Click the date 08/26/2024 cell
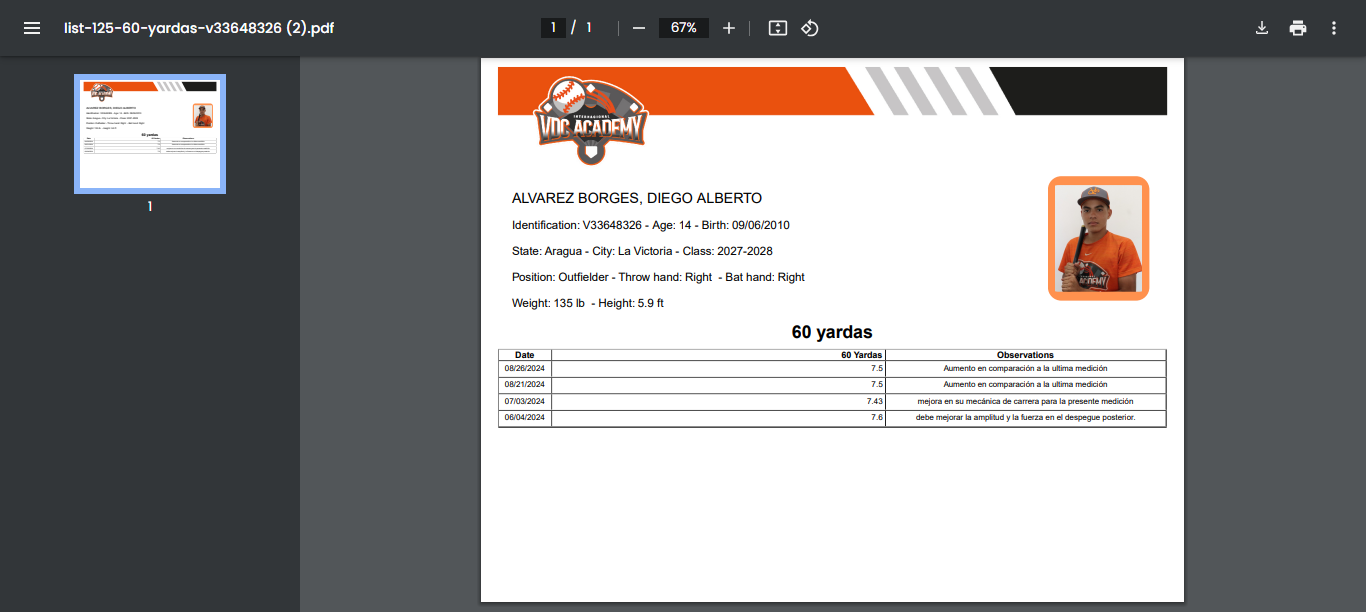 pyautogui.click(x=525, y=368)
